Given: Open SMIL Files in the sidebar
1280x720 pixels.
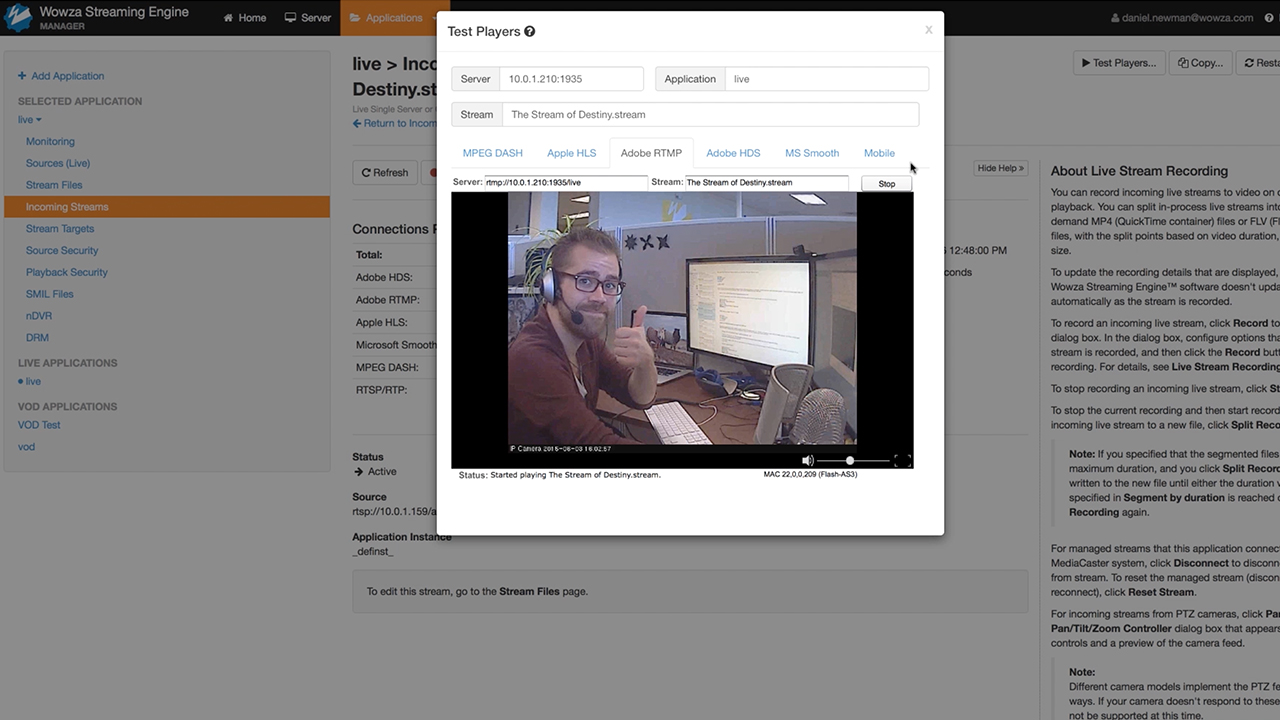Looking at the screenshot, I should click(50, 294).
